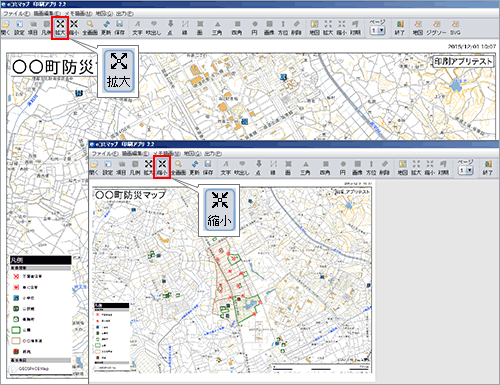
Task: Click the 設定 settings icon in back window
Action: 19,28
